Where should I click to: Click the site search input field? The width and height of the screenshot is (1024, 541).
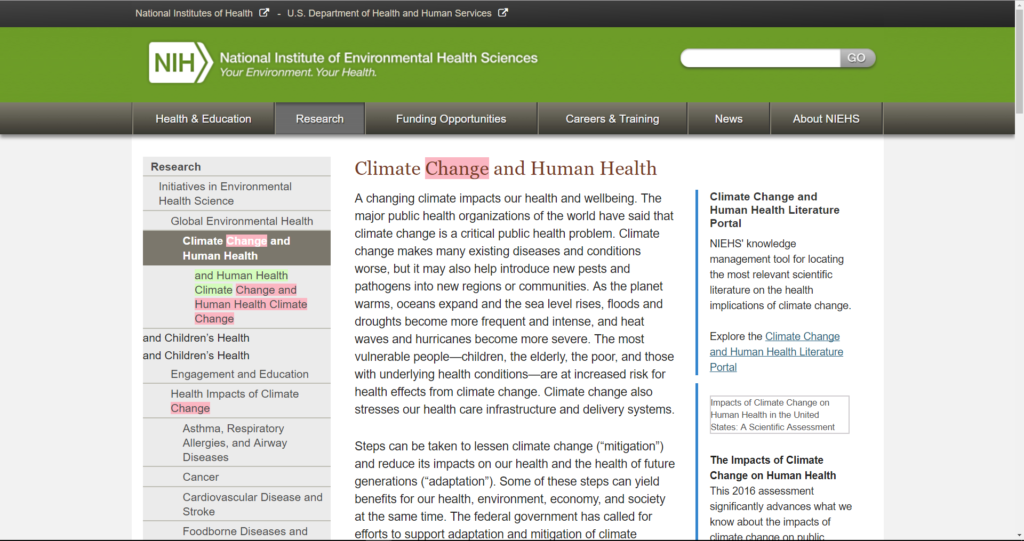click(x=760, y=58)
